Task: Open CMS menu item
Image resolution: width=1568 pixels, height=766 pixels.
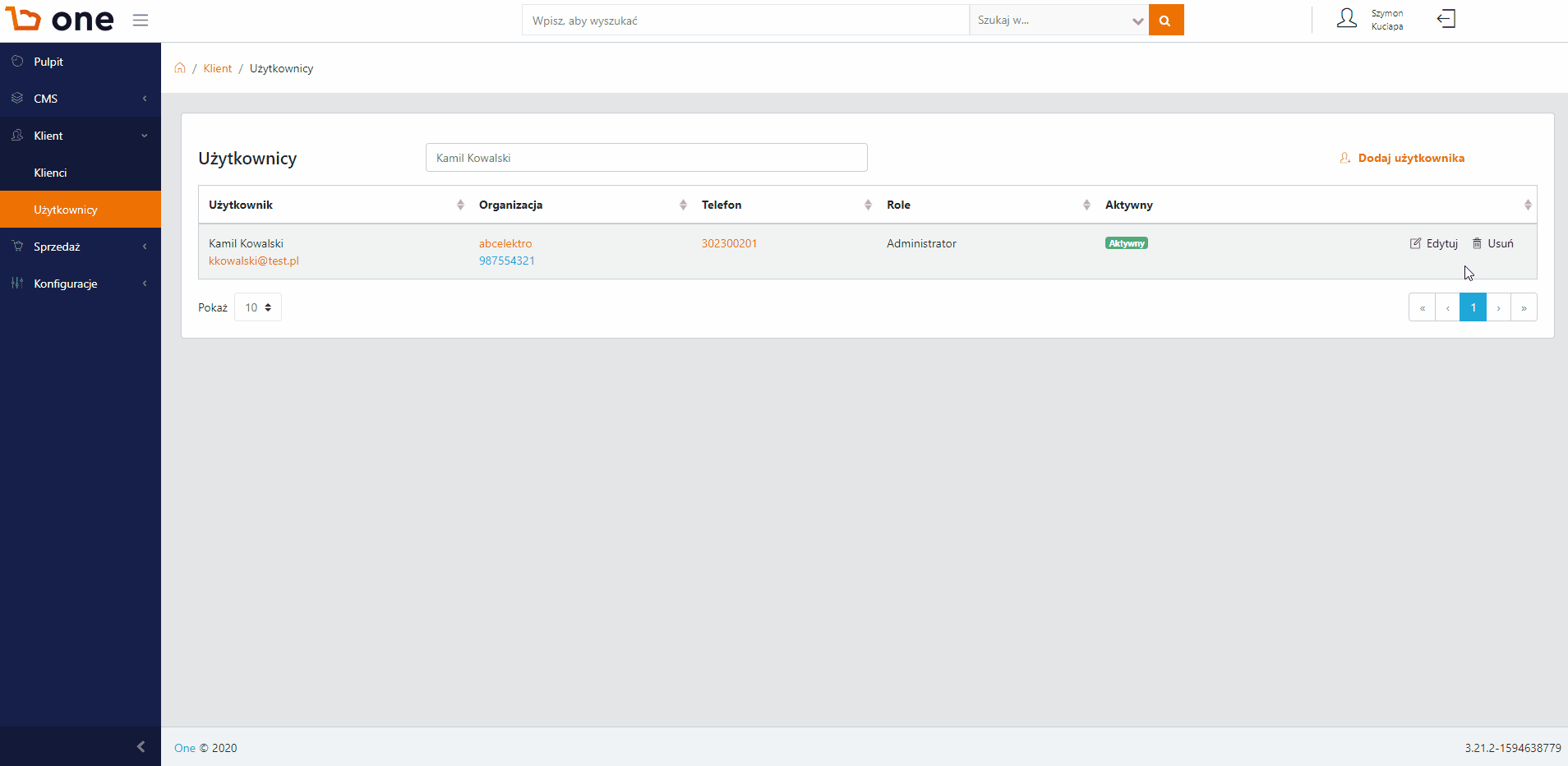Action: [x=81, y=99]
